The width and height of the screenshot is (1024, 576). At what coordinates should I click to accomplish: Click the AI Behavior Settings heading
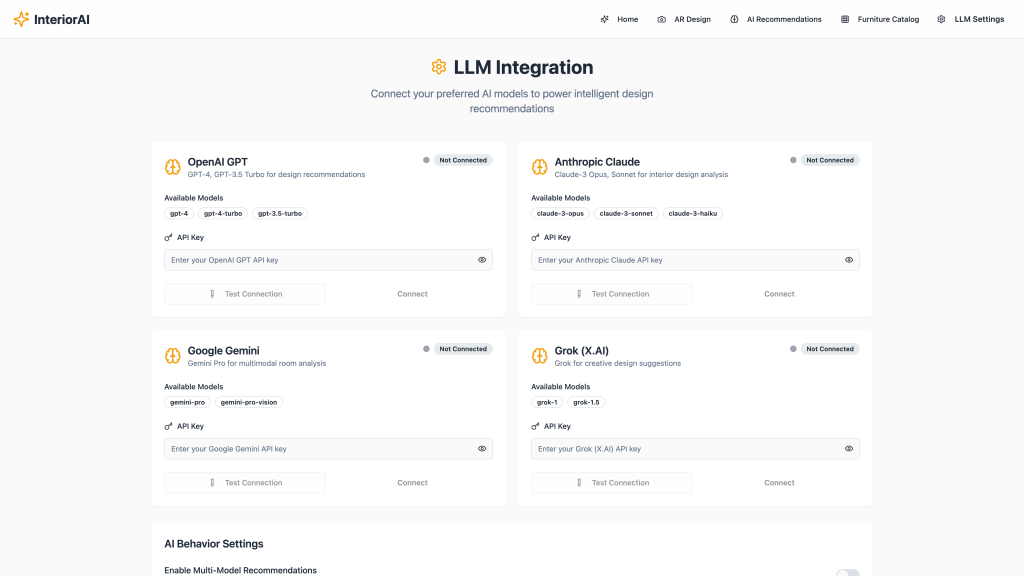(214, 544)
